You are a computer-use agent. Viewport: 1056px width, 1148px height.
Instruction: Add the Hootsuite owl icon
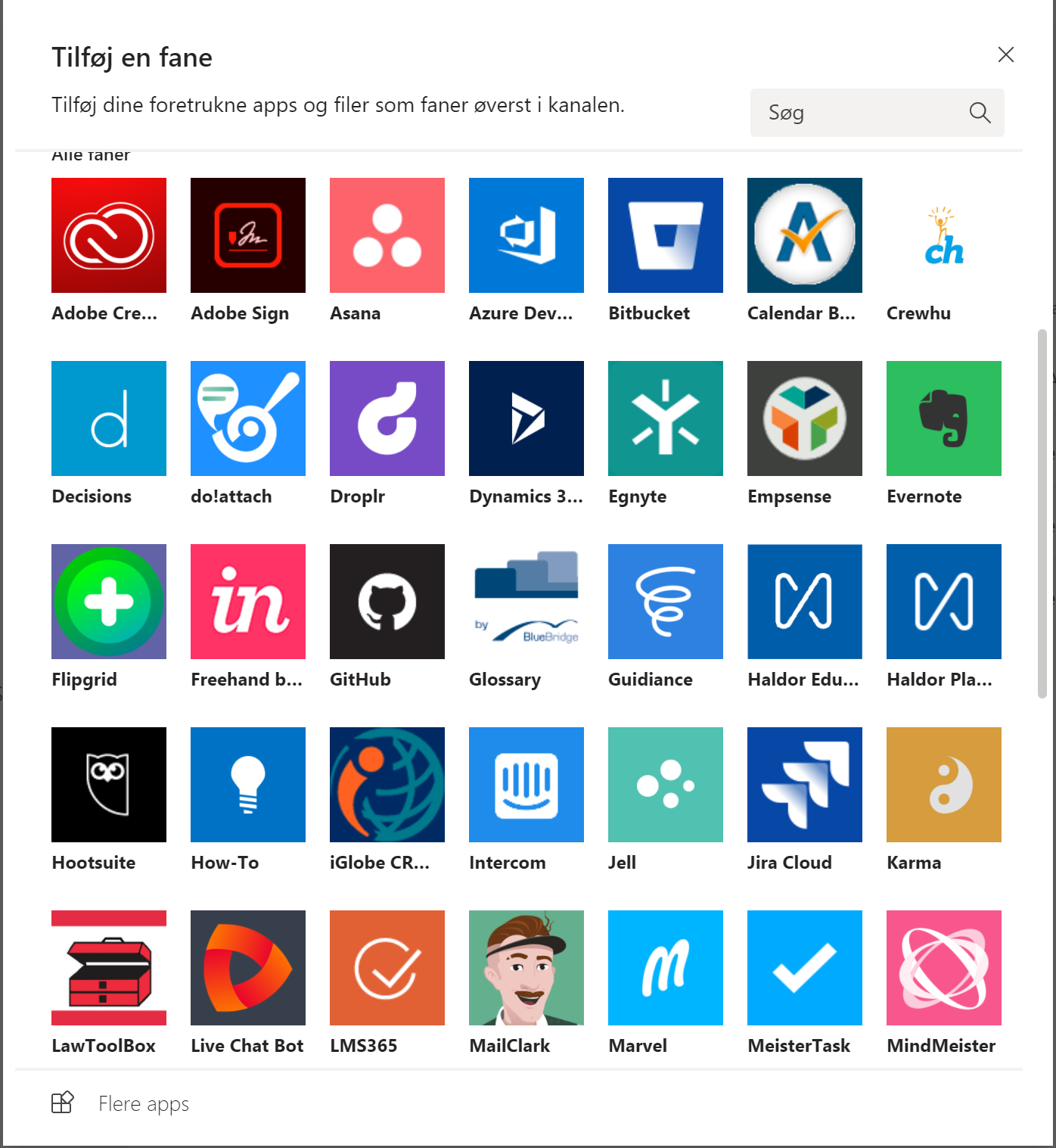tap(109, 785)
